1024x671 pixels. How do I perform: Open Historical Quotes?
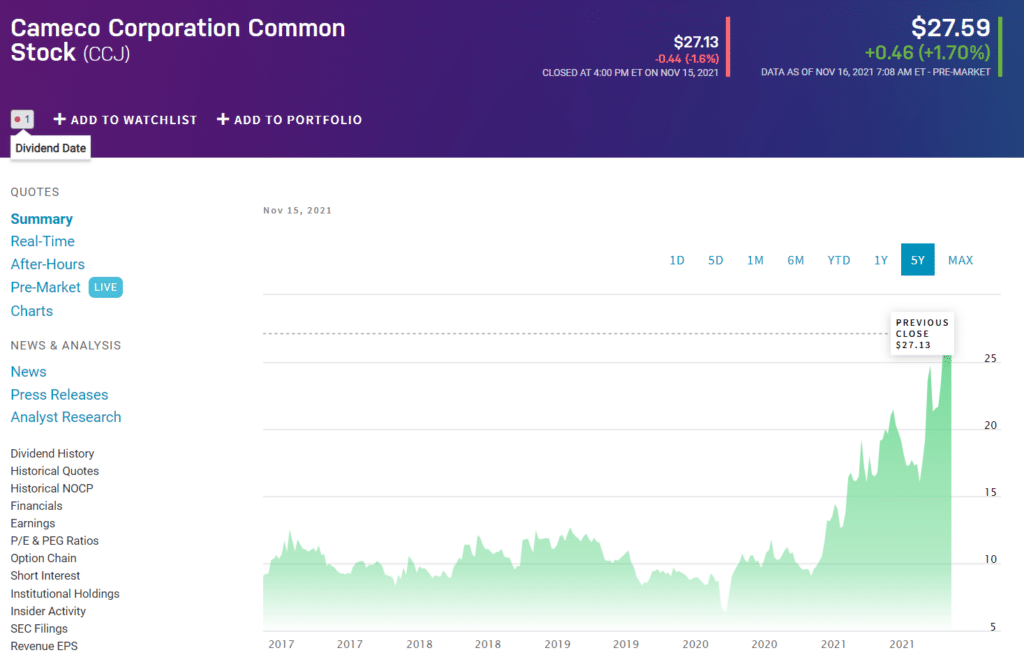coord(54,471)
